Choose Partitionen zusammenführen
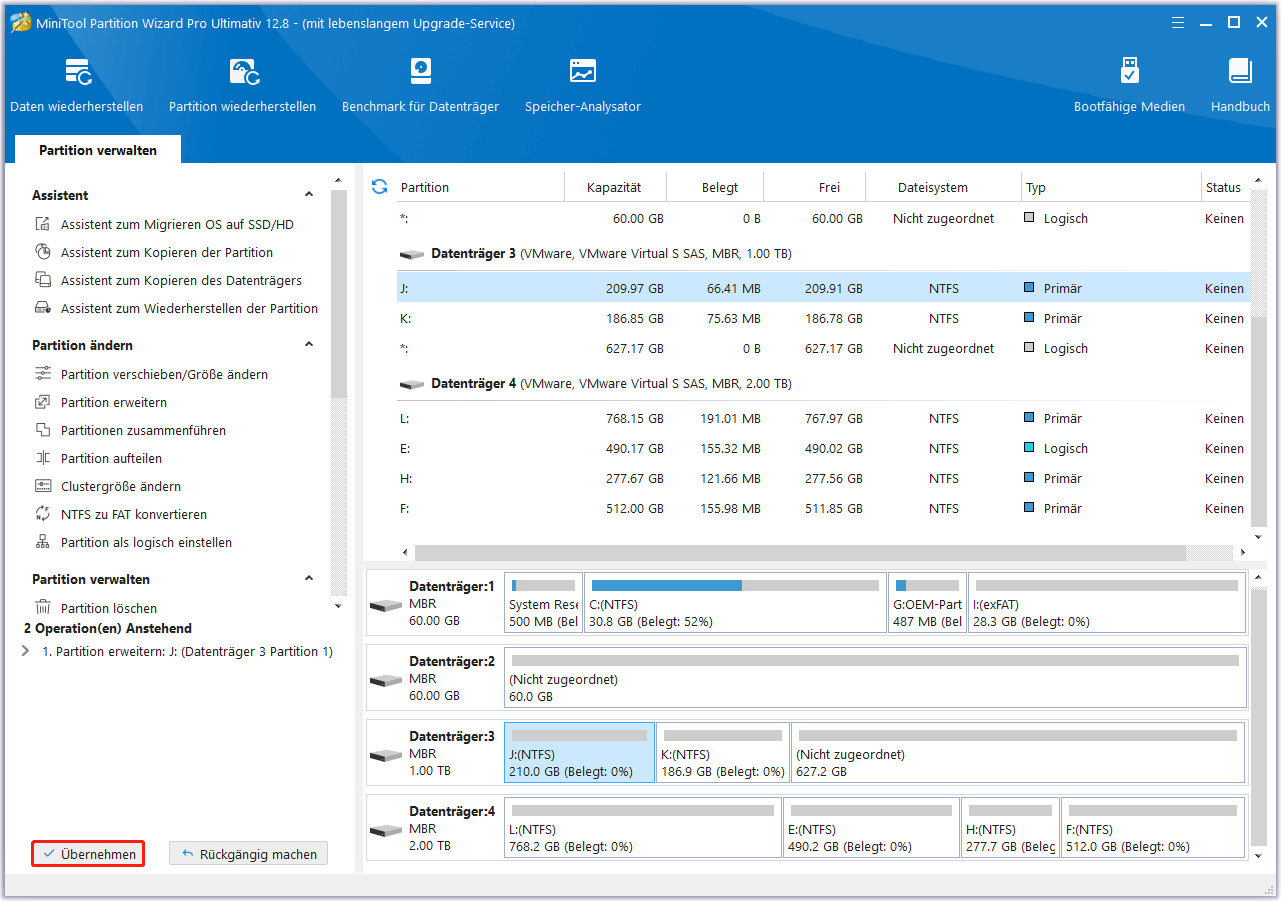This screenshot has width=1282, height=903. pos(143,431)
